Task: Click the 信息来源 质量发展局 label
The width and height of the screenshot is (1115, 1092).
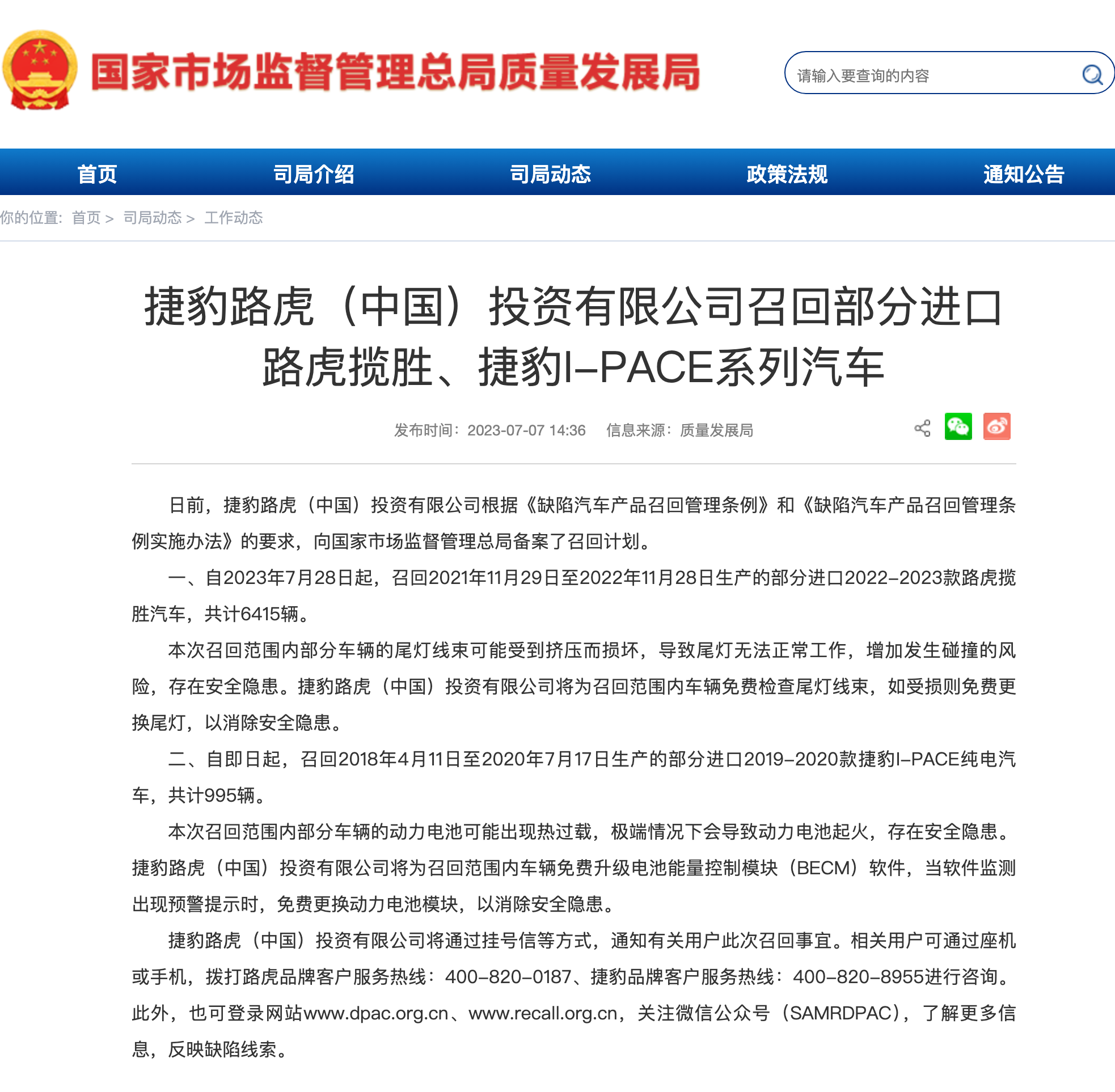Action: pyautogui.click(x=679, y=430)
